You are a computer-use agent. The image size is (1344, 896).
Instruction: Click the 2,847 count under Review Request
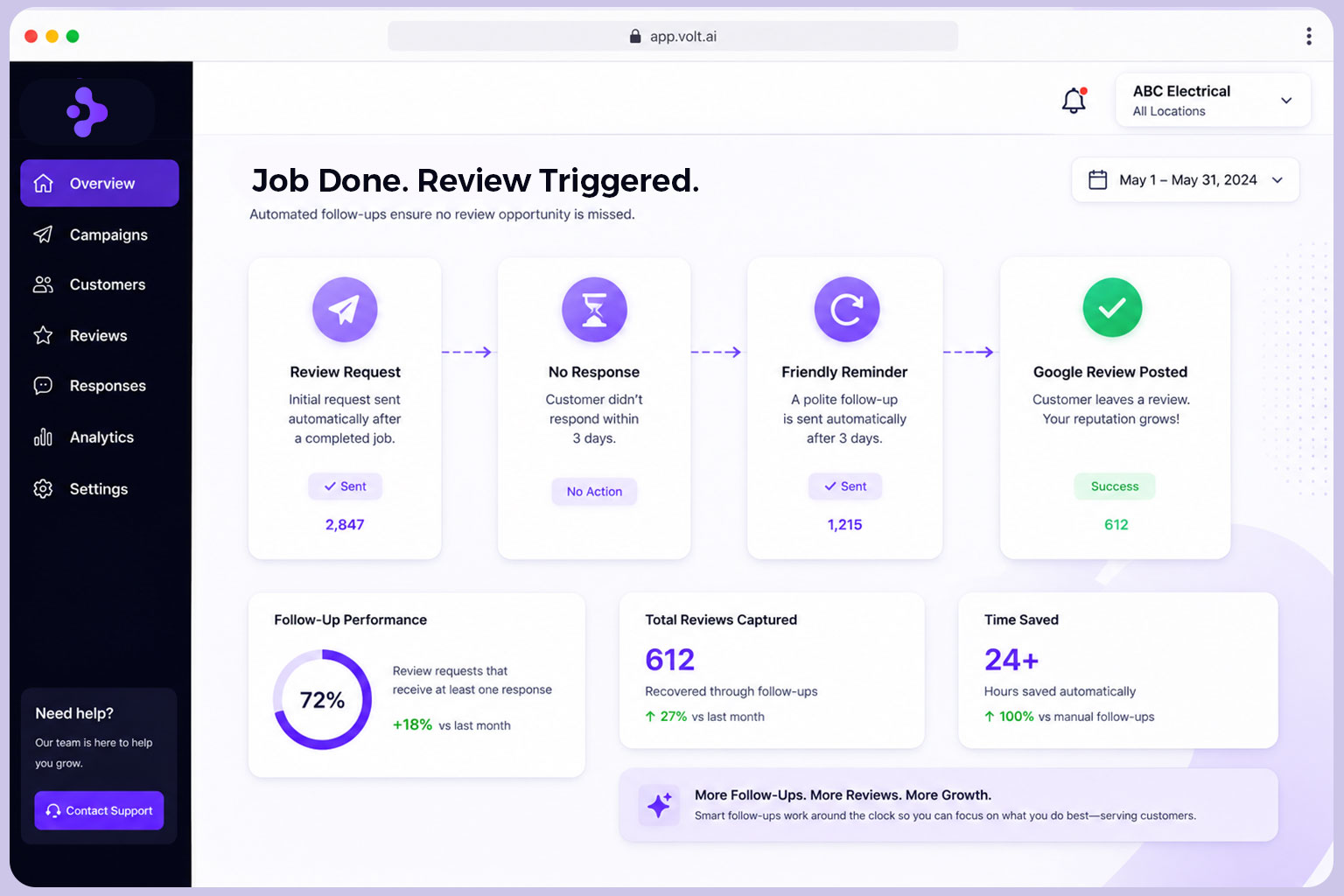(x=345, y=525)
